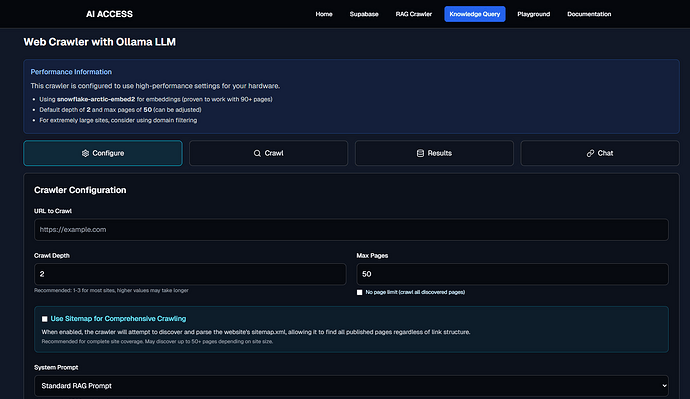Click the magnifier icon on Crawl tab

click(257, 153)
